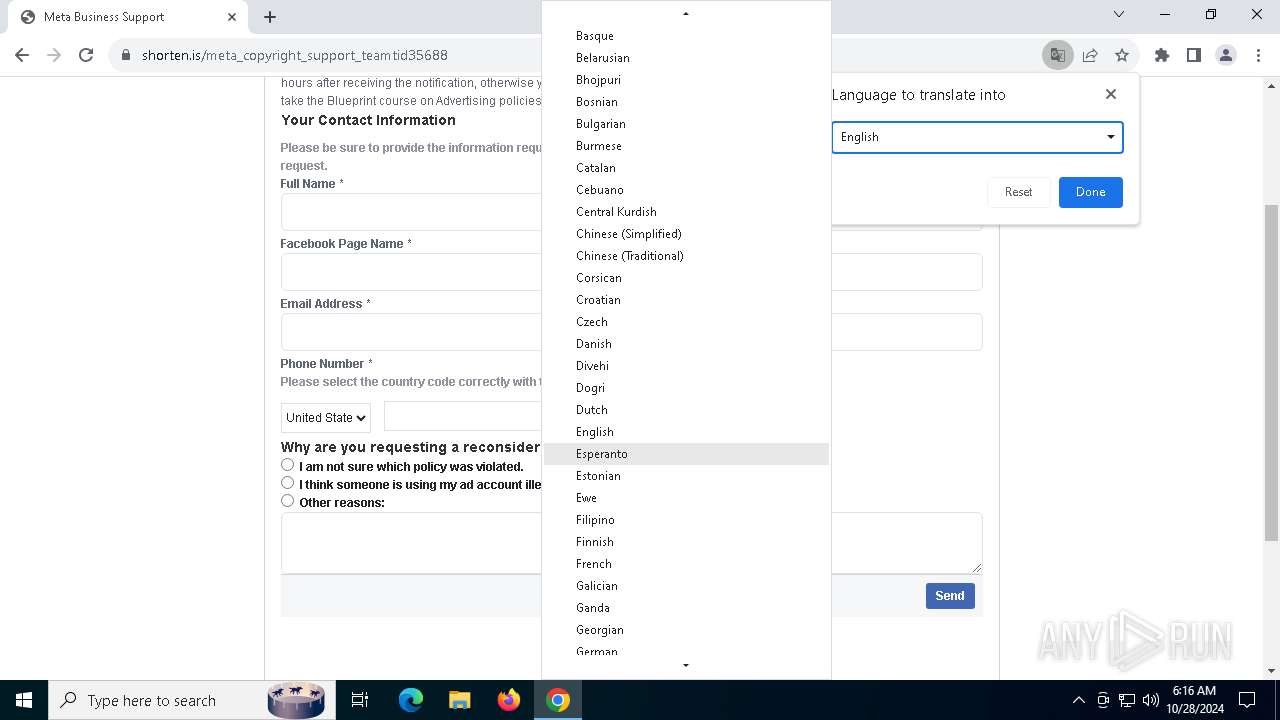Open a new browser tab
Screen dimensions: 1280x720
(270, 17)
